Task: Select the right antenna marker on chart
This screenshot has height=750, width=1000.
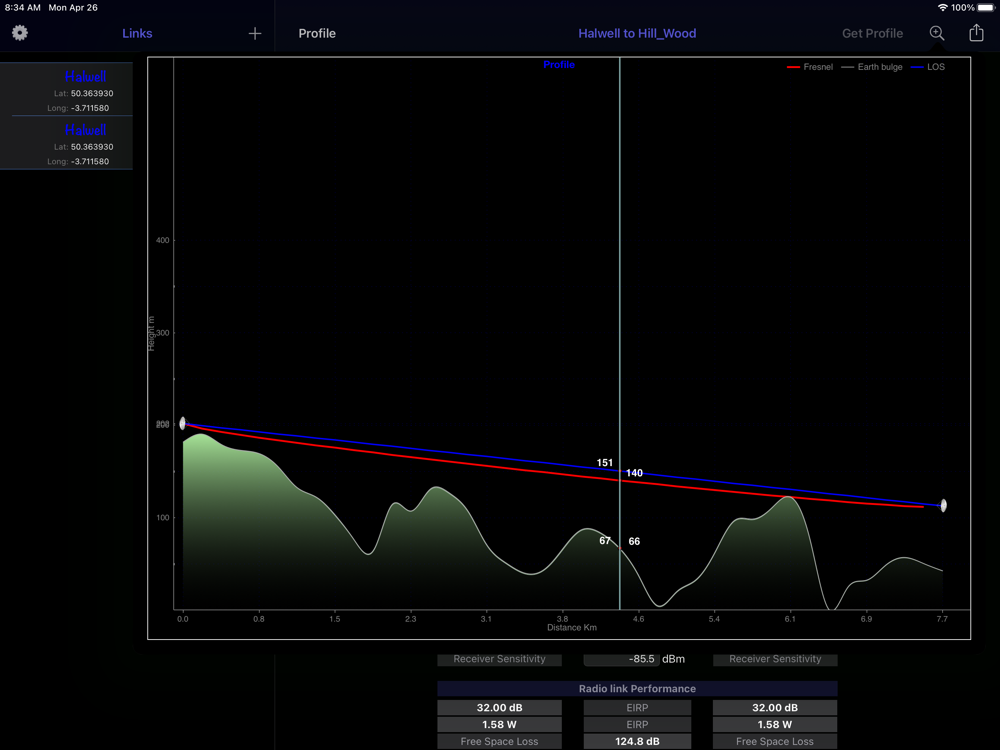Action: [x=943, y=505]
